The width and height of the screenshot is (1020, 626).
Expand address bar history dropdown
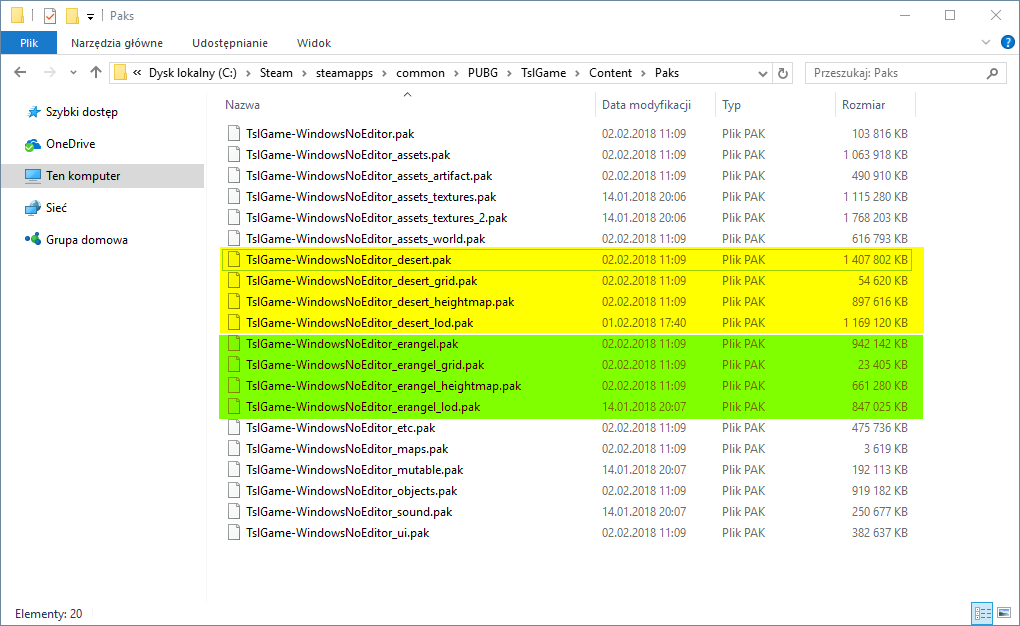click(x=762, y=74)
